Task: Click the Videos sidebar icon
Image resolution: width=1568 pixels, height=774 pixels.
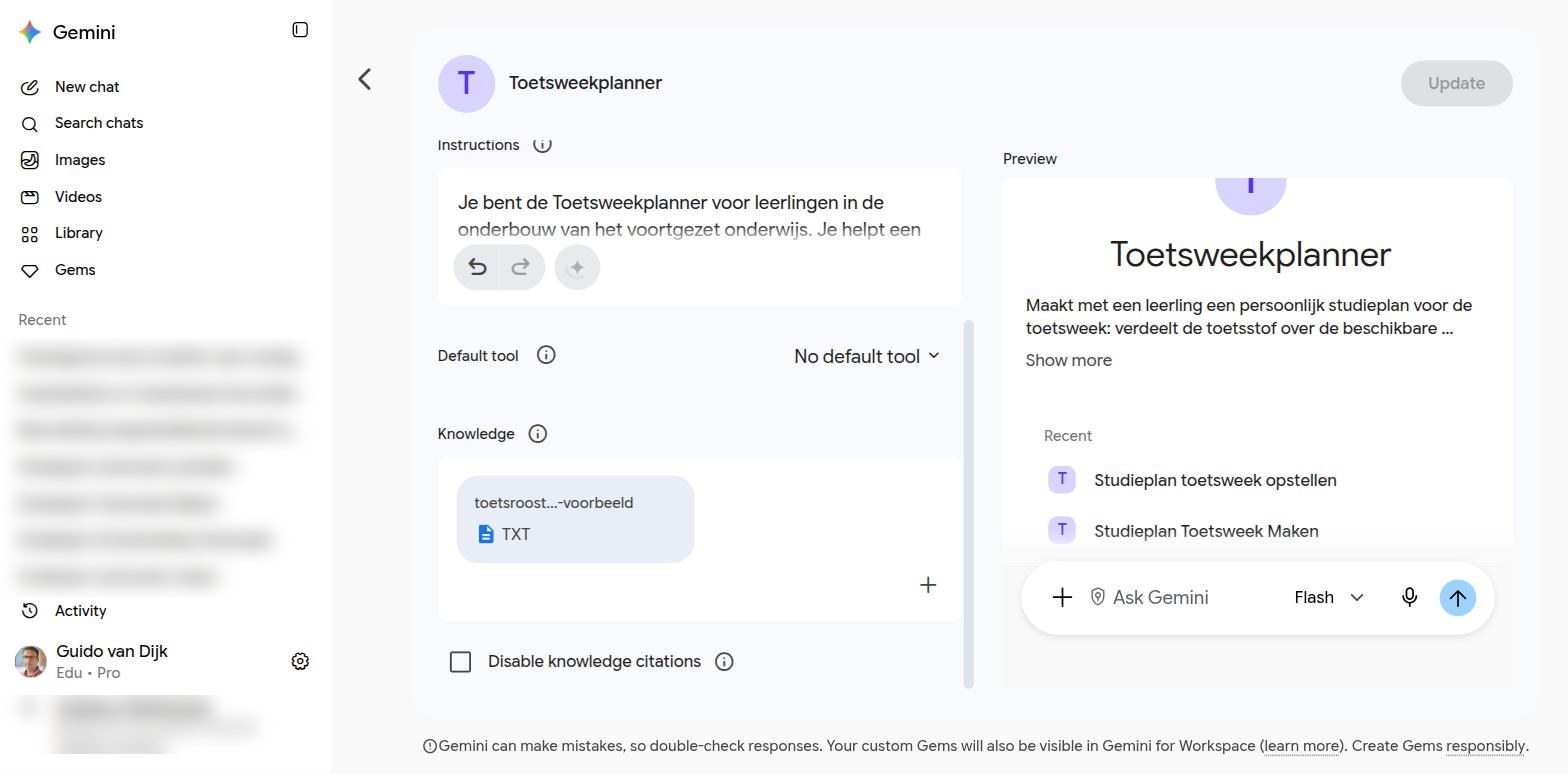Action: click(30, 197)
